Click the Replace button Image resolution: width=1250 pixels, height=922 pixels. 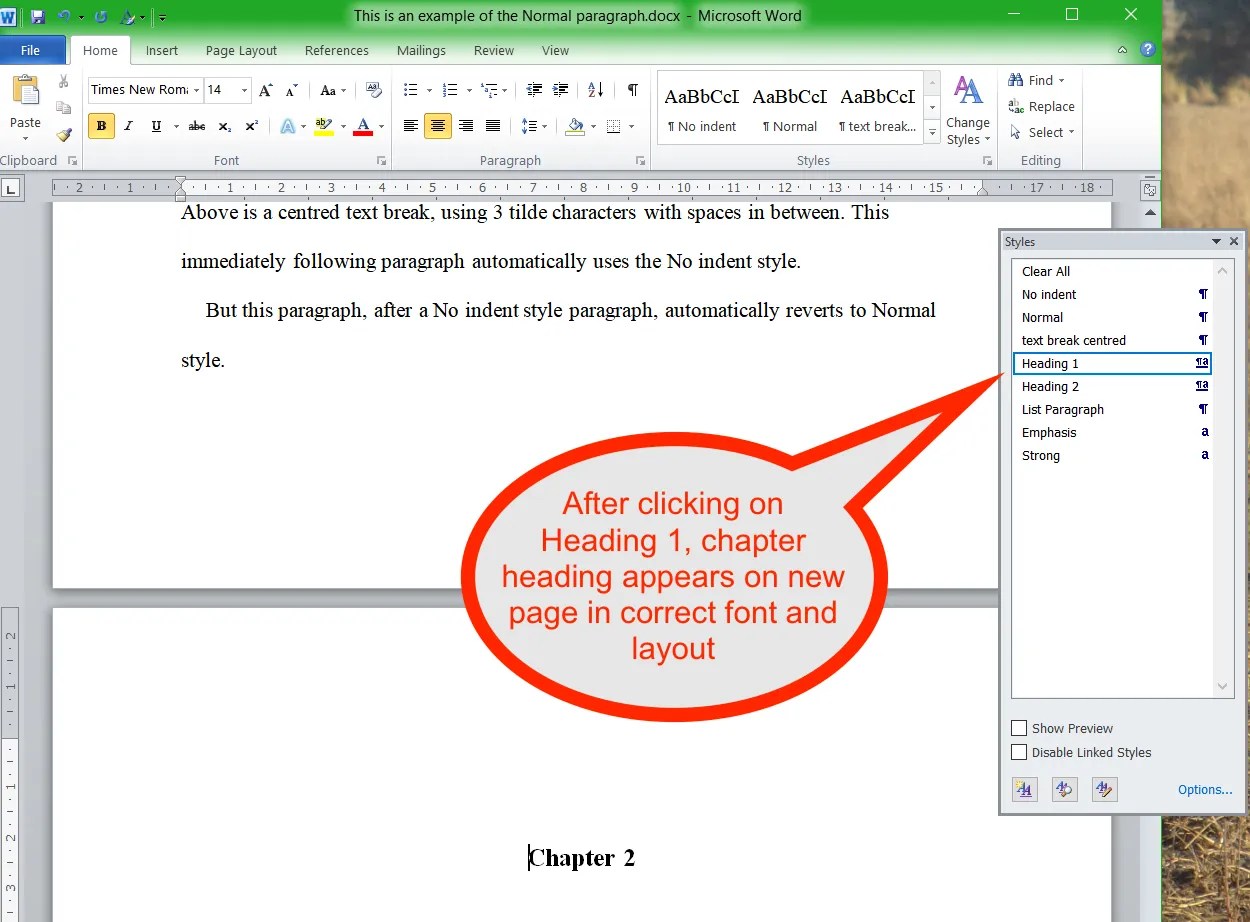coord(1042,107)
